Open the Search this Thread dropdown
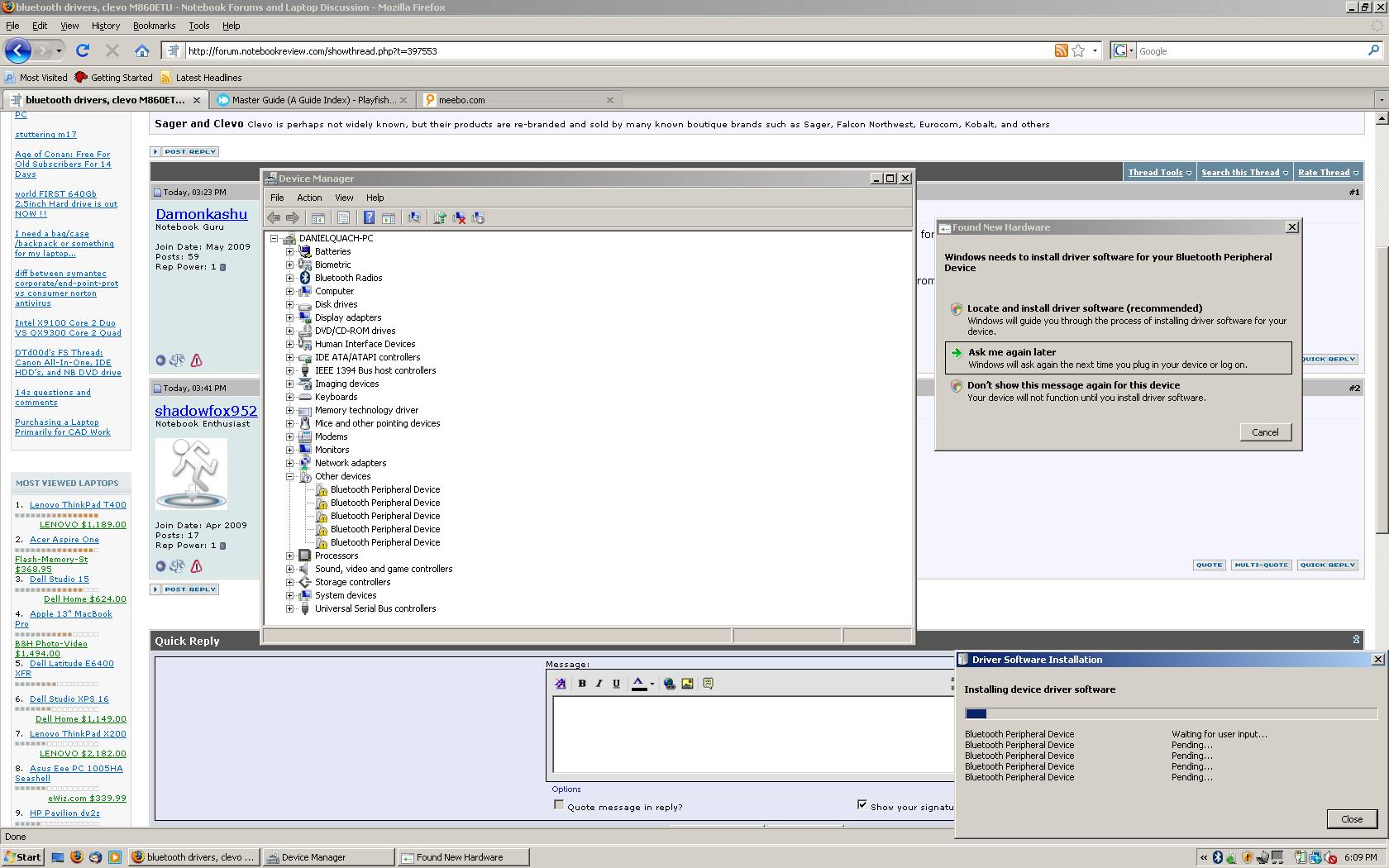 tap(1244, 173)
